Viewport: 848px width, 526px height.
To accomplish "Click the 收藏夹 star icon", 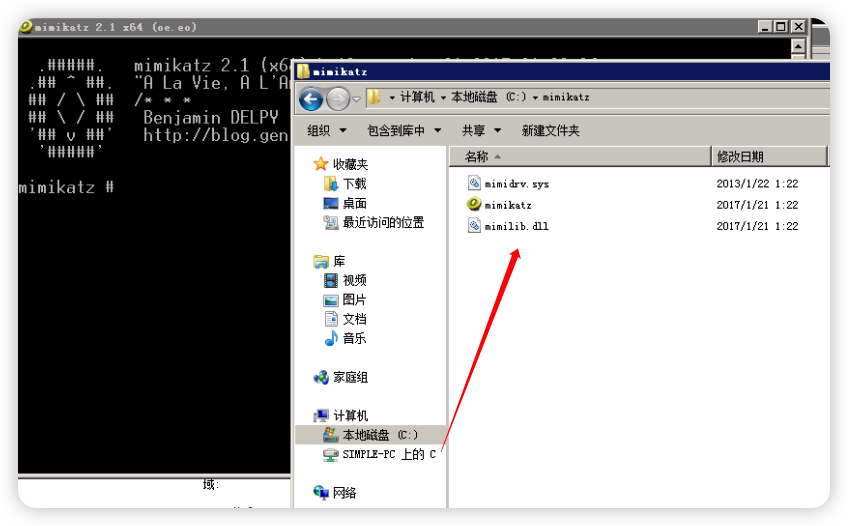I will pos(321,164).
